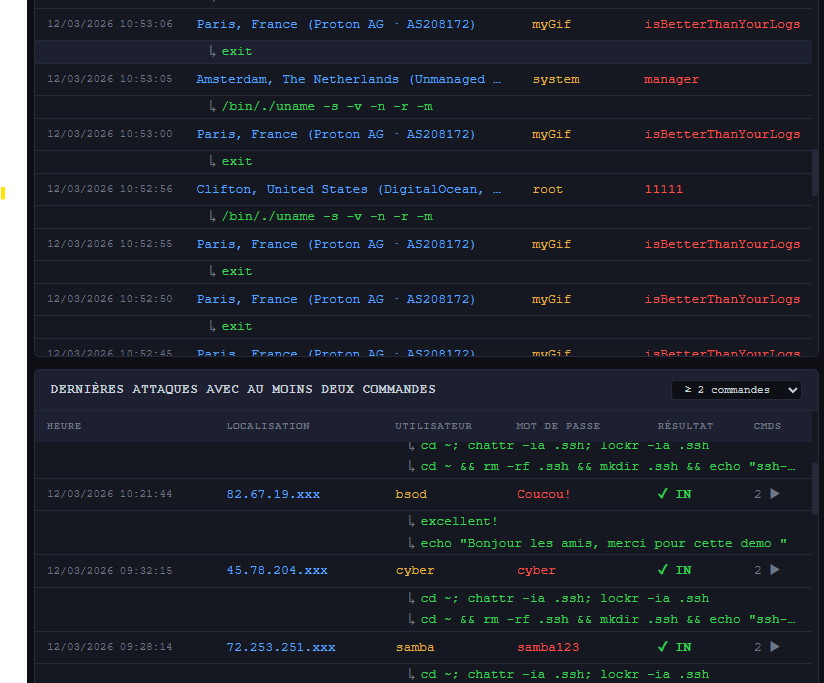This screenshot has height=683, width=824.
Task: Select username 'root' in the Clifton row
Action: [x=548, y=189]
